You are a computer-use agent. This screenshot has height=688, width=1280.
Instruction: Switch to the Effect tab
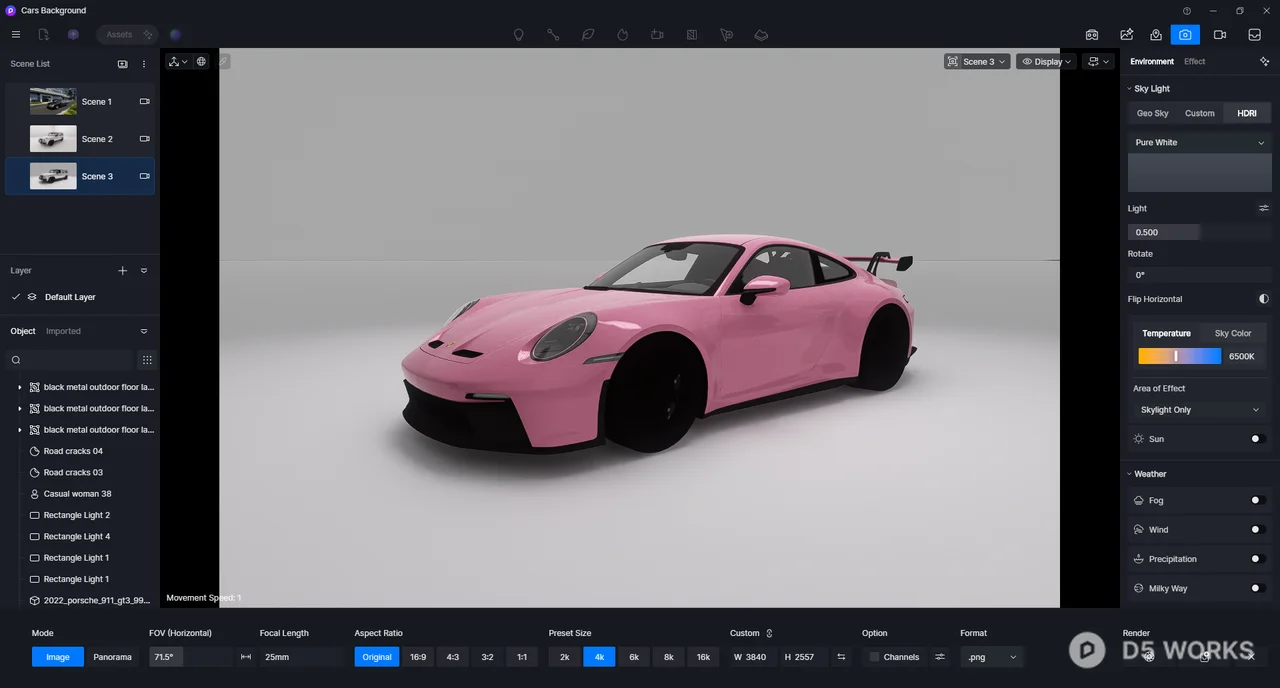pos(1194,61)
